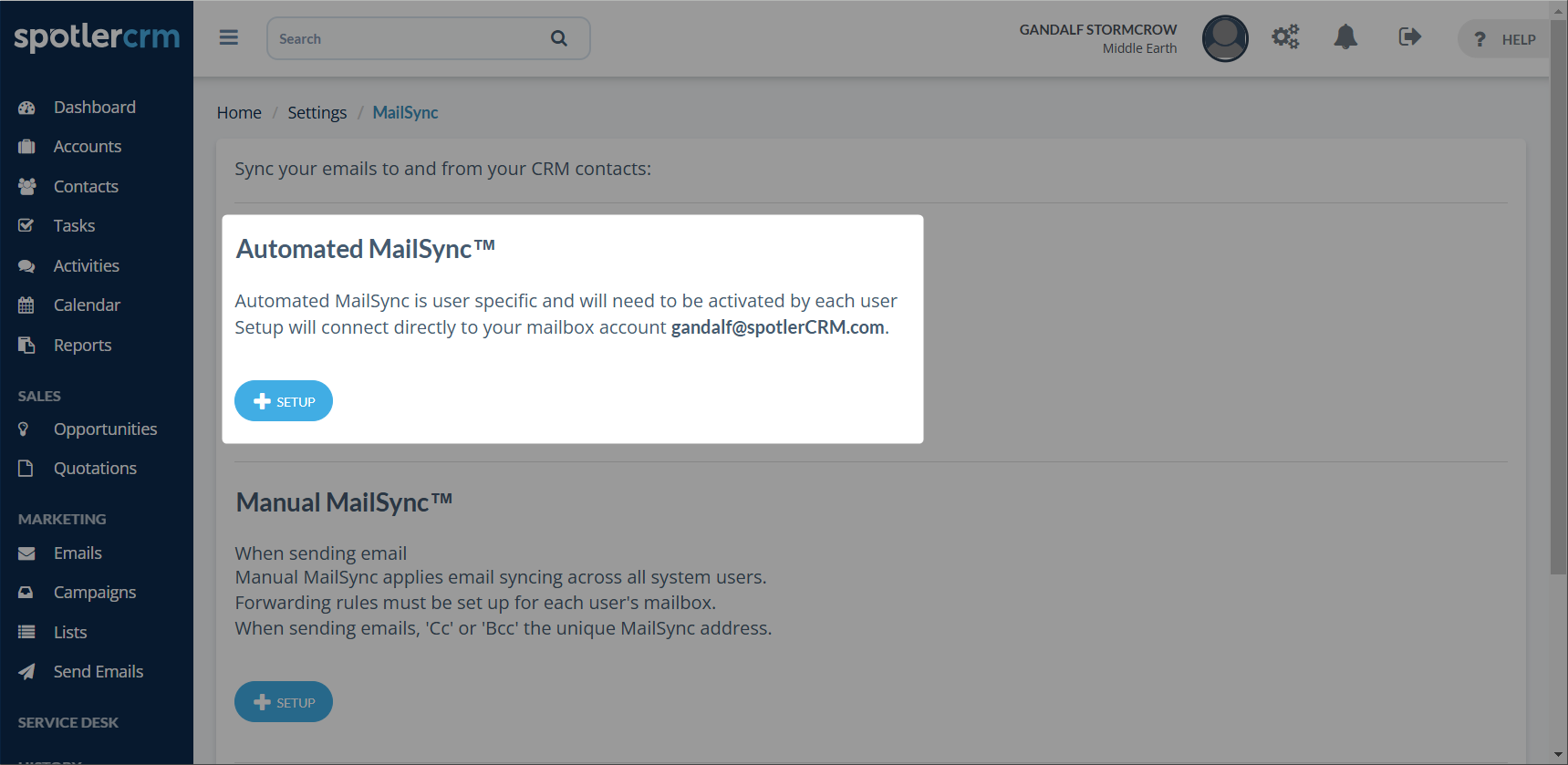Go to Settings breadcrumb link
Screen dimensions: 1568x765
click(317, 112)
